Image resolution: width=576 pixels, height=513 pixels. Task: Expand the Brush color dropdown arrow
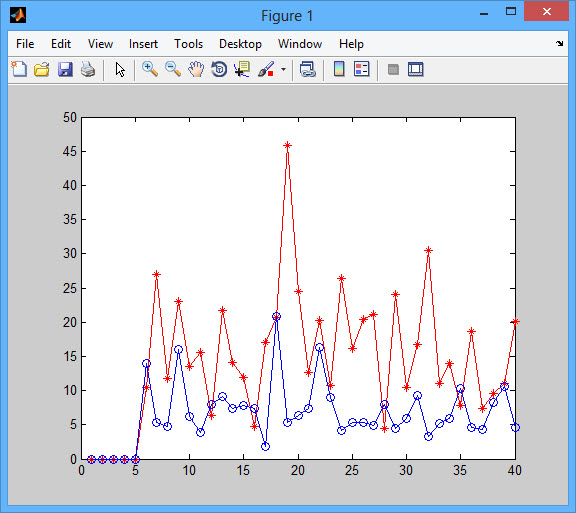click(283, 69)
